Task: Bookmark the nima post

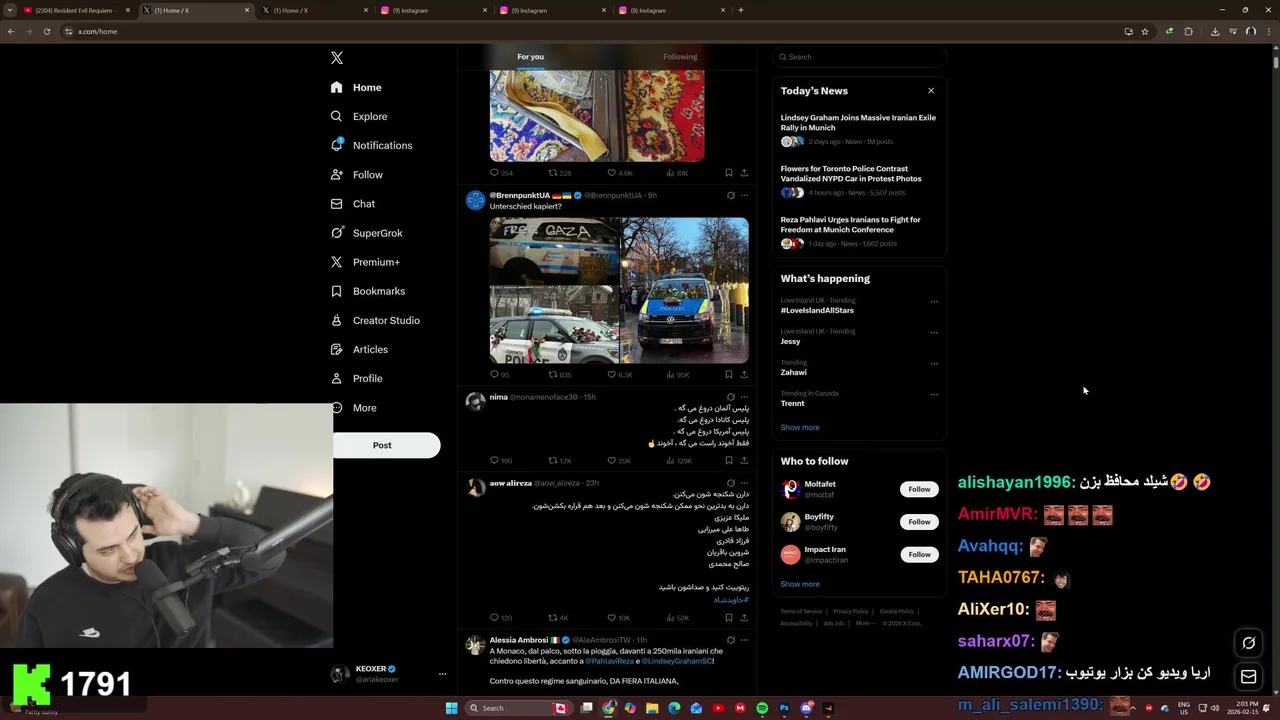Action: click(728, 460)
